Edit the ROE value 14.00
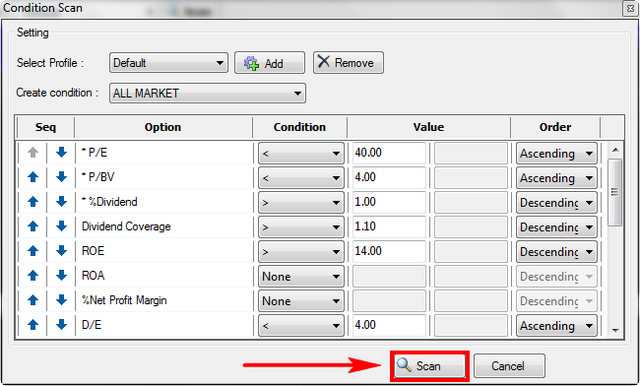Viewport: 640px width, 386px height. (x=389, y=251)
